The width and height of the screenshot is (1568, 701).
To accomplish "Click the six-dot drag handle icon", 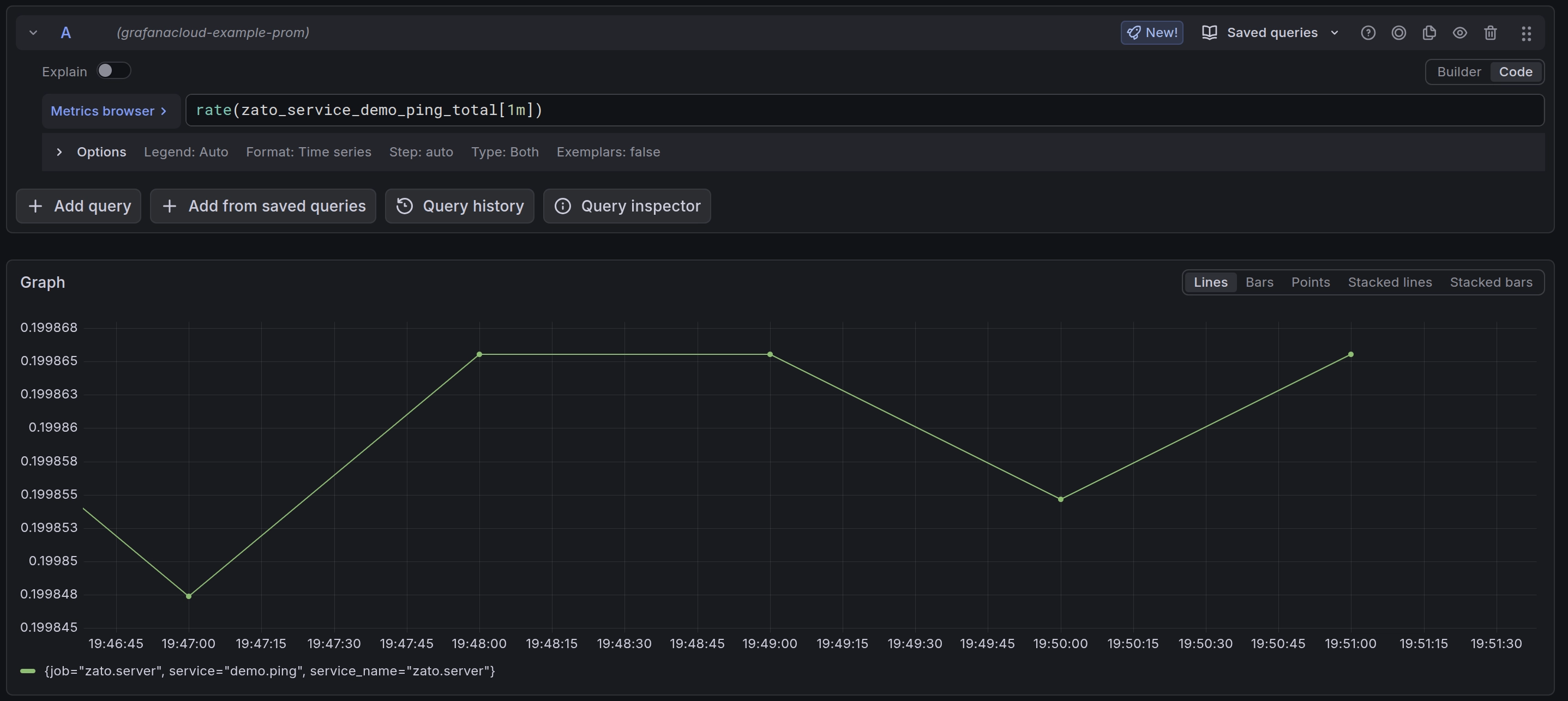I will point(1525,33).
